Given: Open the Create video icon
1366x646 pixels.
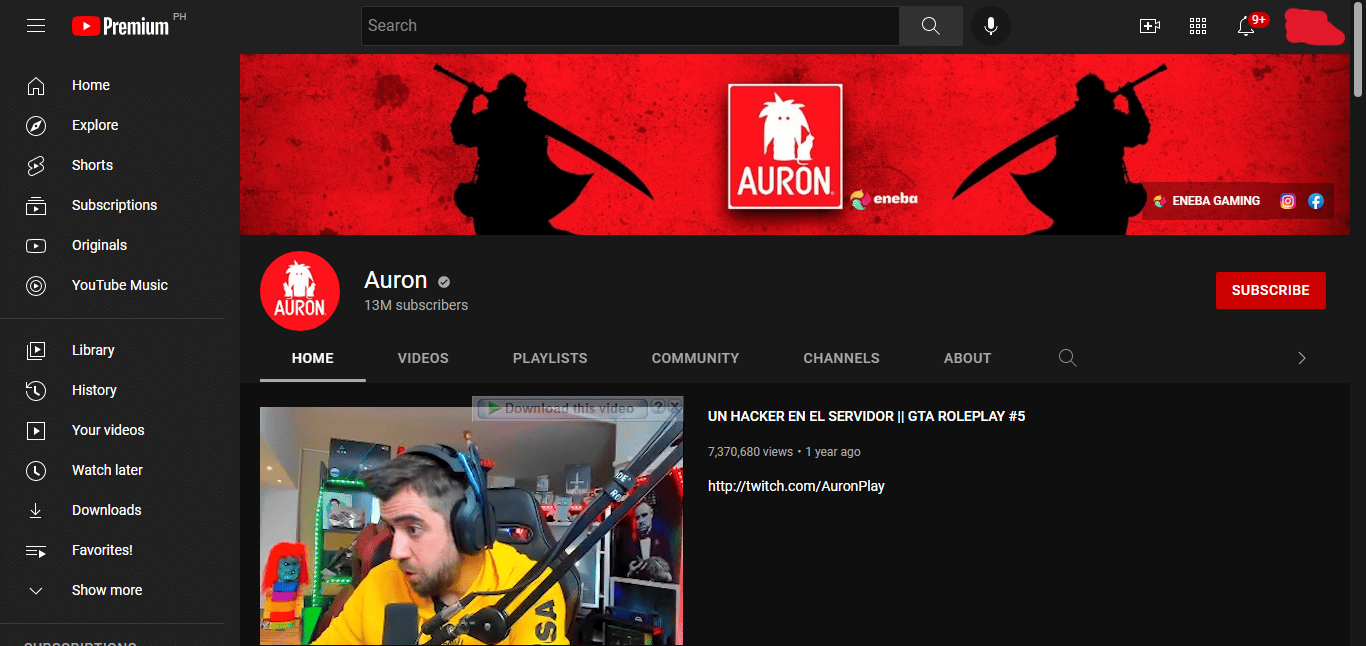Looking at the screenshot, I should (1150, 26).
